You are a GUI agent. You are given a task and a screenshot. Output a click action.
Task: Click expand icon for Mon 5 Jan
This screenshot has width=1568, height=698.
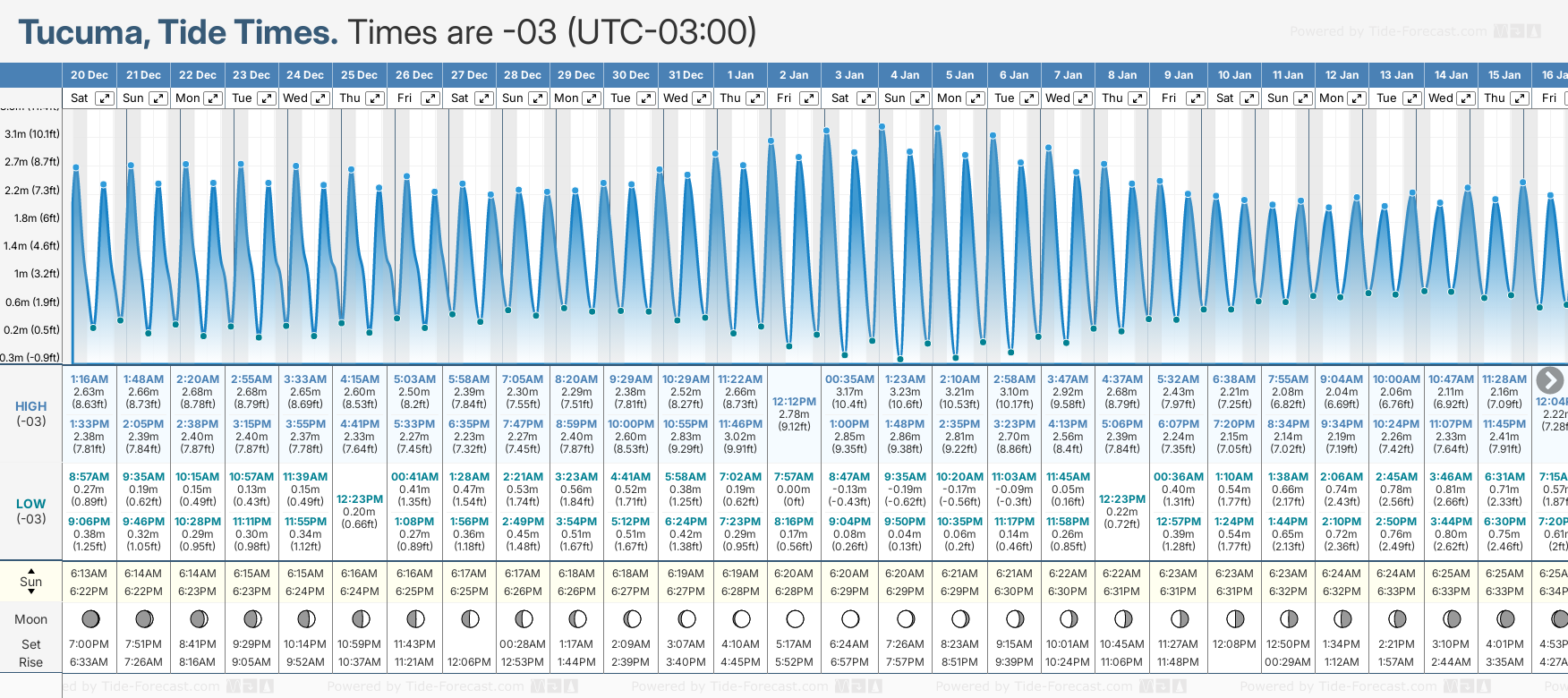pyautogui.click(x=975, y=98)
